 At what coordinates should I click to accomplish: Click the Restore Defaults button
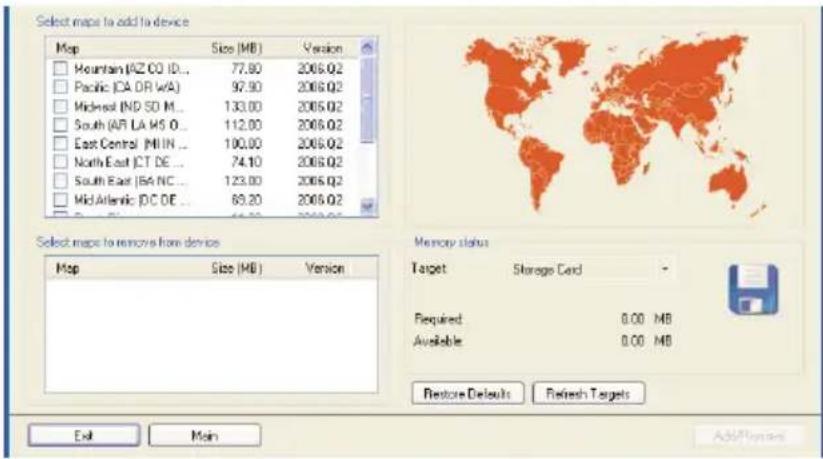click(x=468, y=393)
